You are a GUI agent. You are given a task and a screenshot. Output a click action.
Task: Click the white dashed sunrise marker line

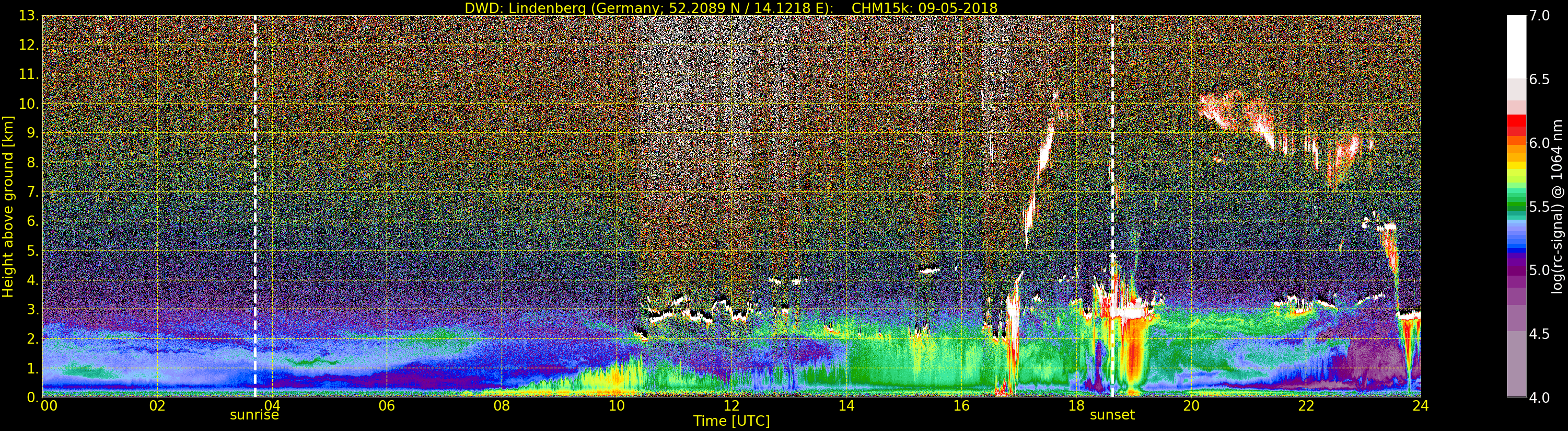[x=255, y=206]
